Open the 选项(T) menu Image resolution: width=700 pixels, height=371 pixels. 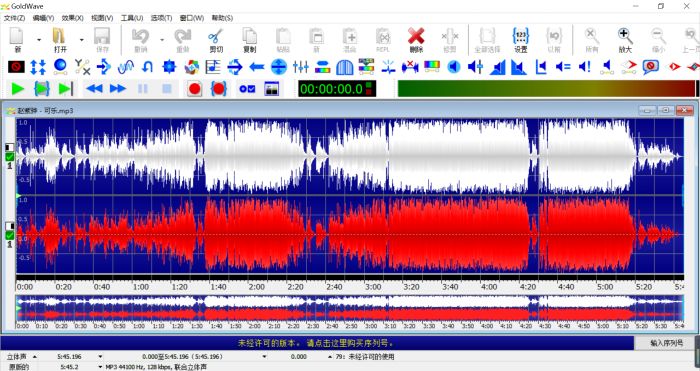coord(162,18)
